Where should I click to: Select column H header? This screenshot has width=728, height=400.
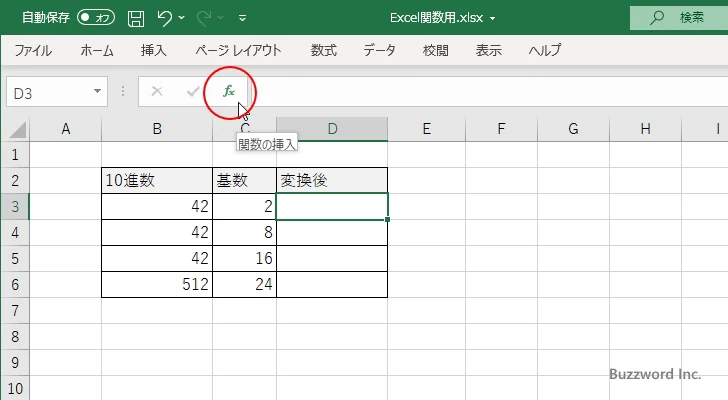coord(645,129)
